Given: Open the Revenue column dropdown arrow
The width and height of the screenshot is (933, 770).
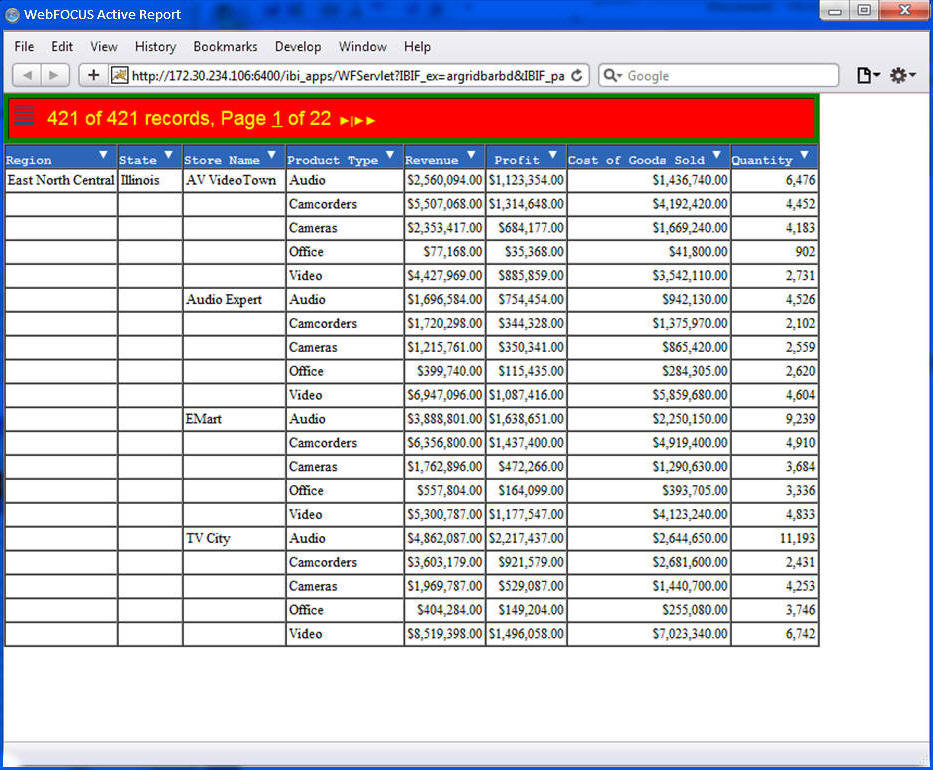Looking at the screenshot, I should tap(471, 155).
